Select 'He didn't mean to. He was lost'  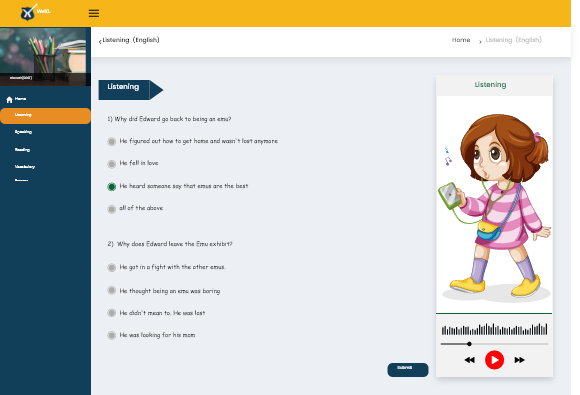(x=111, y=313)
